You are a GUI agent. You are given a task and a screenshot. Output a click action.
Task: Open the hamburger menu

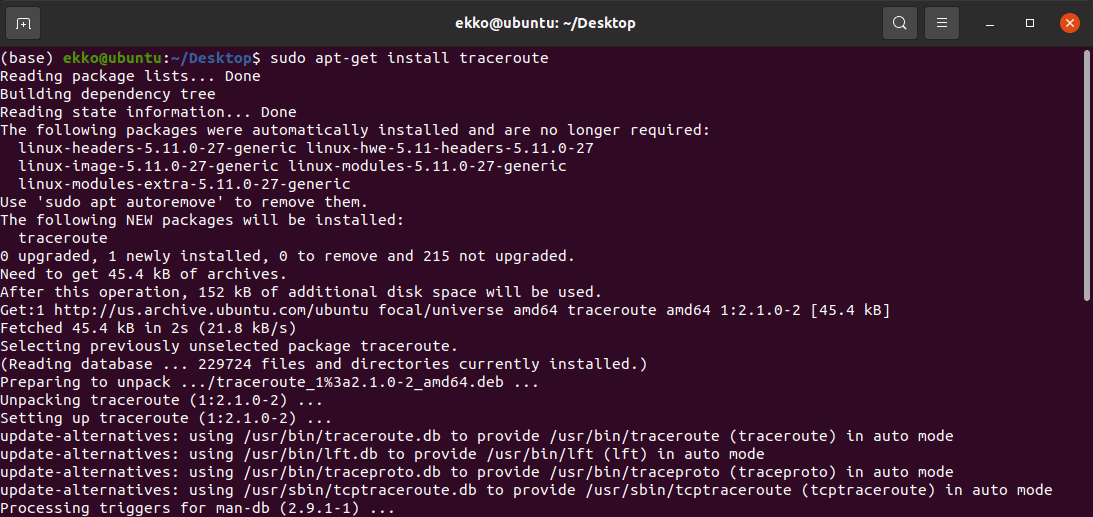(x=941, y=23)
